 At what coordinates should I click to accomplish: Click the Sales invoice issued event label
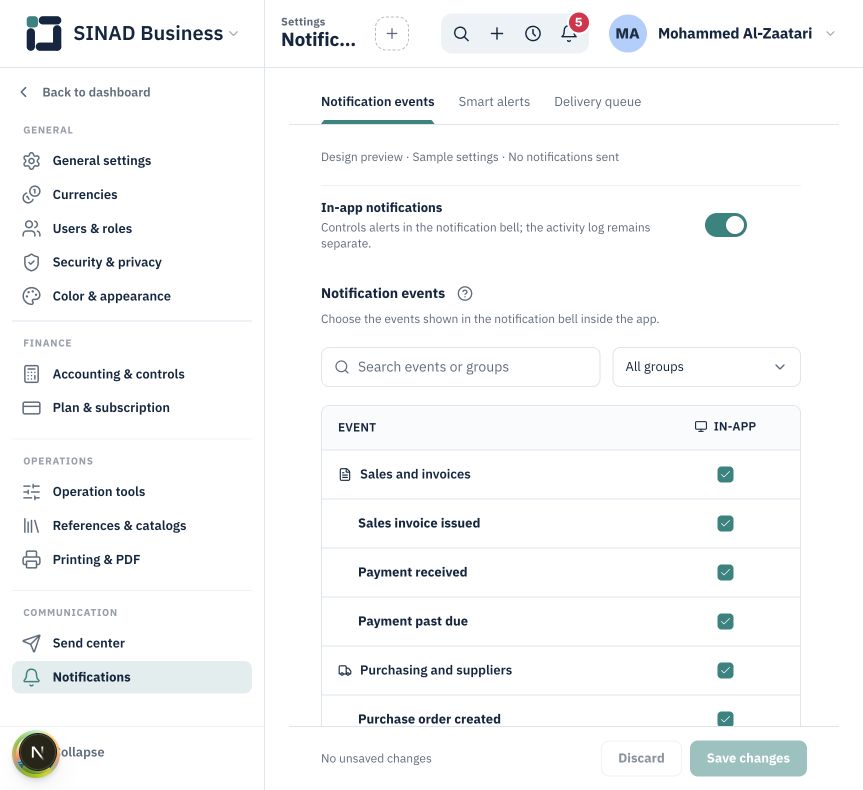pos(419,524)
